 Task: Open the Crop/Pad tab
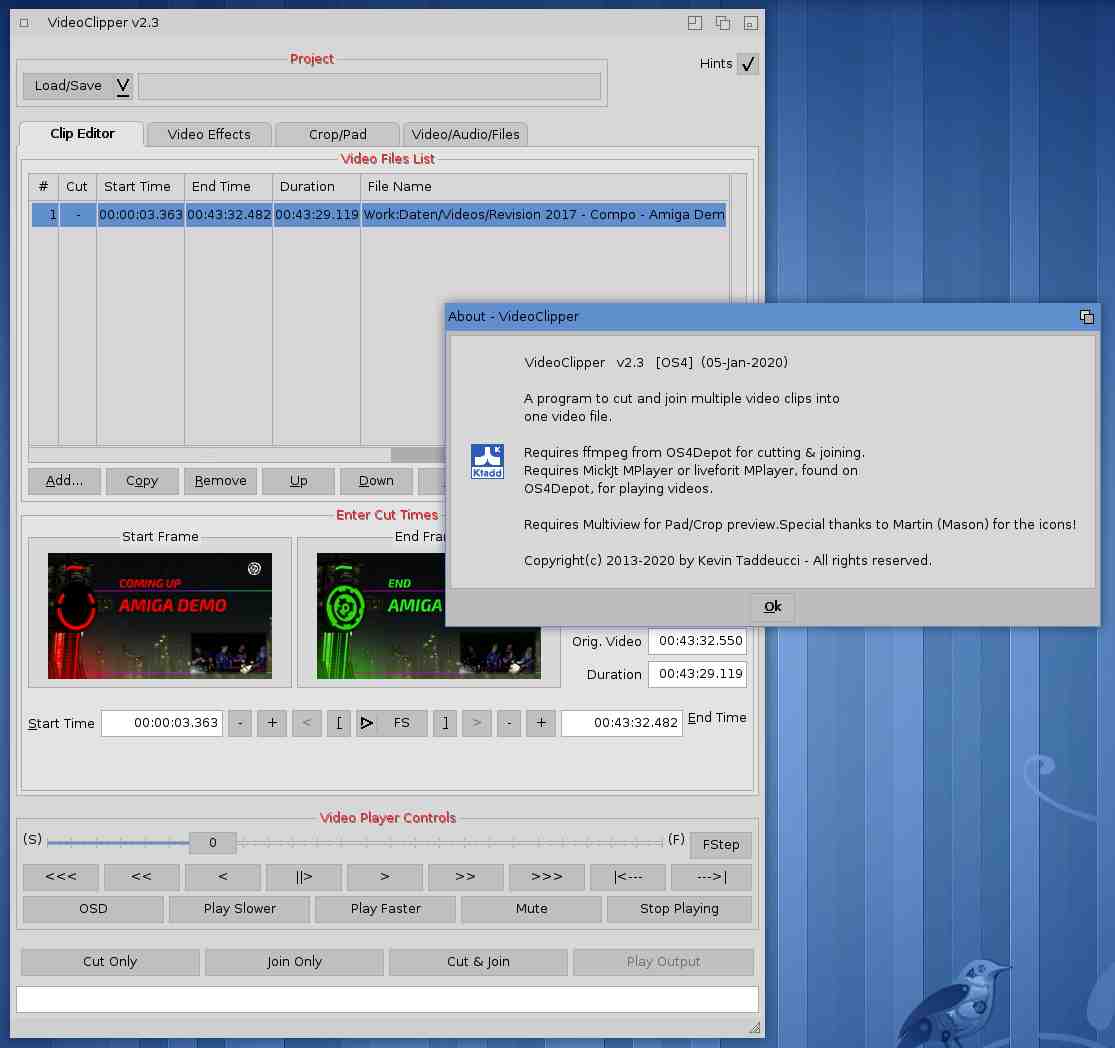click(337, 134)
